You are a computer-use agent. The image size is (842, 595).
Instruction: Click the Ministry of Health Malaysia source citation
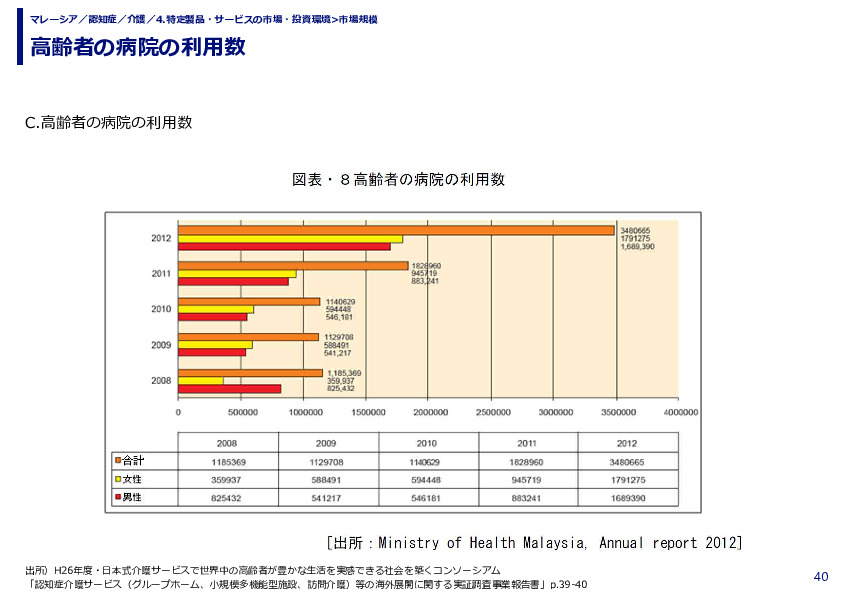pos(534,543)
